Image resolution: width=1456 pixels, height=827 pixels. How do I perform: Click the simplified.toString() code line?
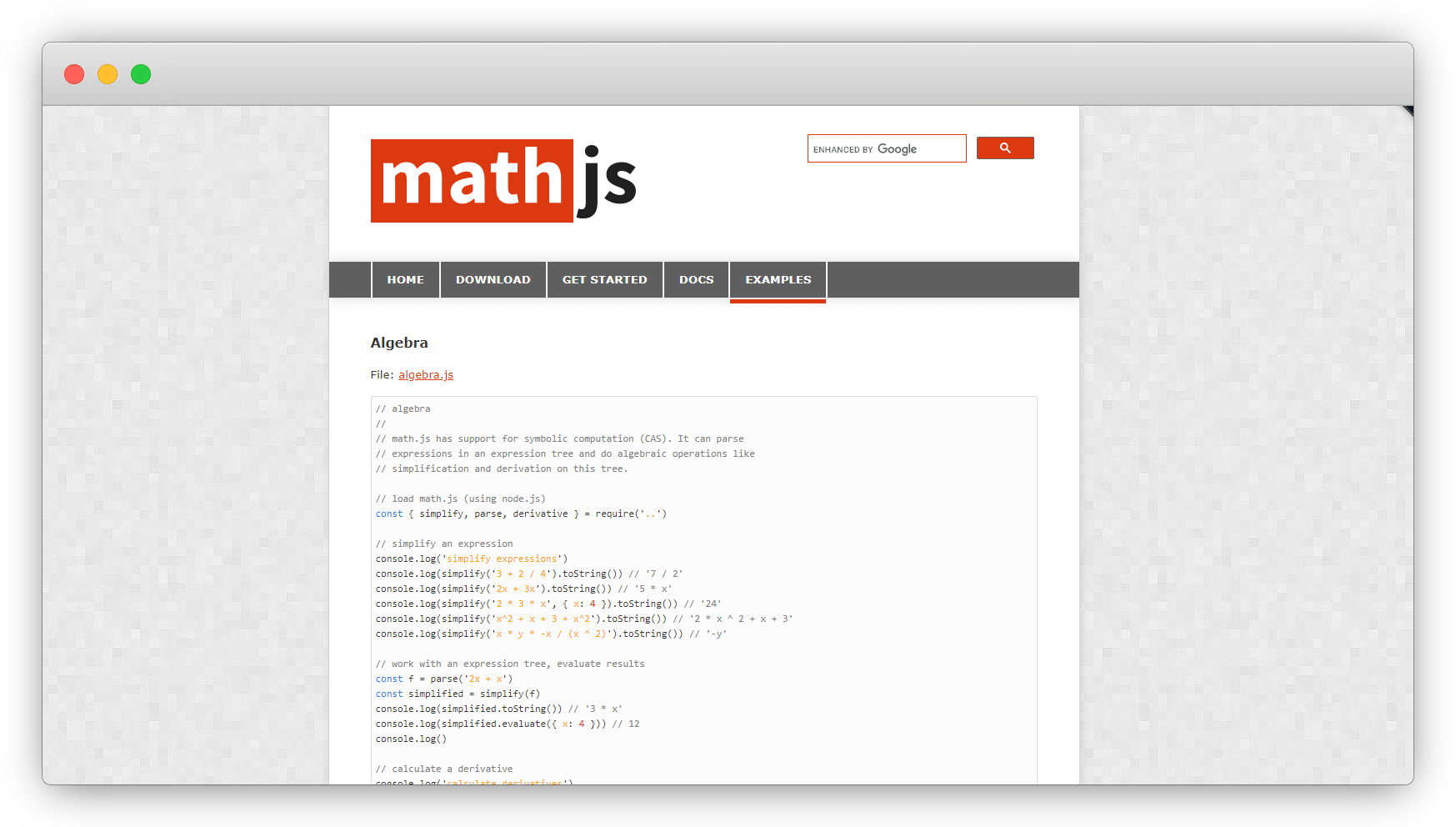(x=498, y=709)
